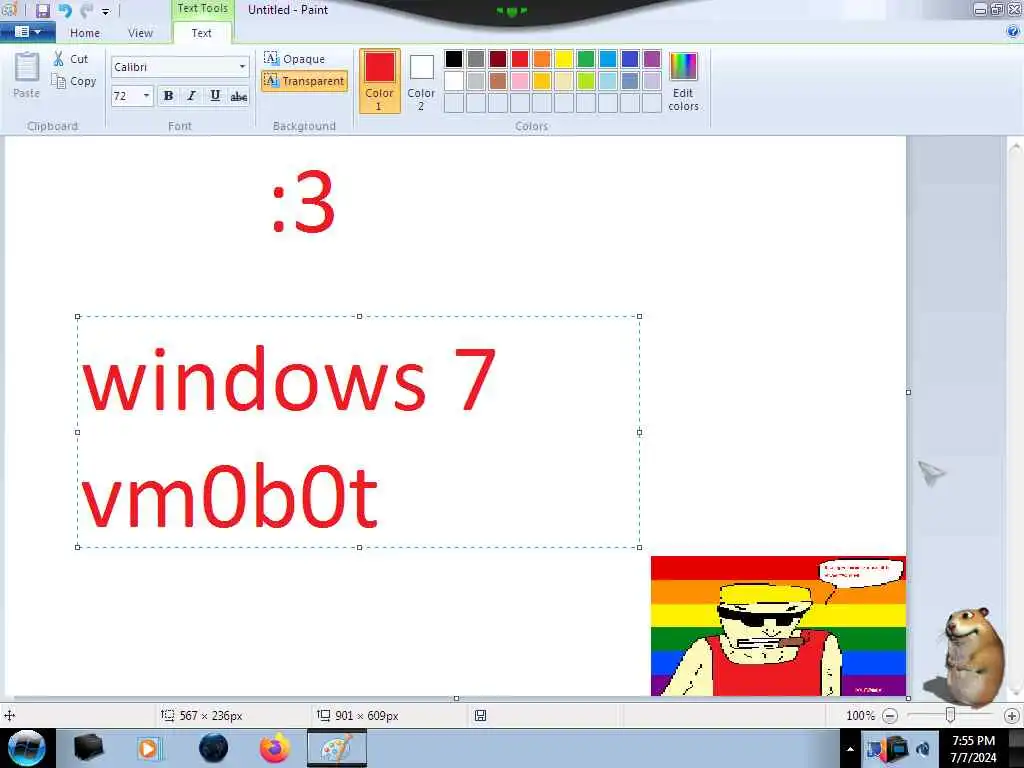Select Transparent background option

(x=304, y=81)
